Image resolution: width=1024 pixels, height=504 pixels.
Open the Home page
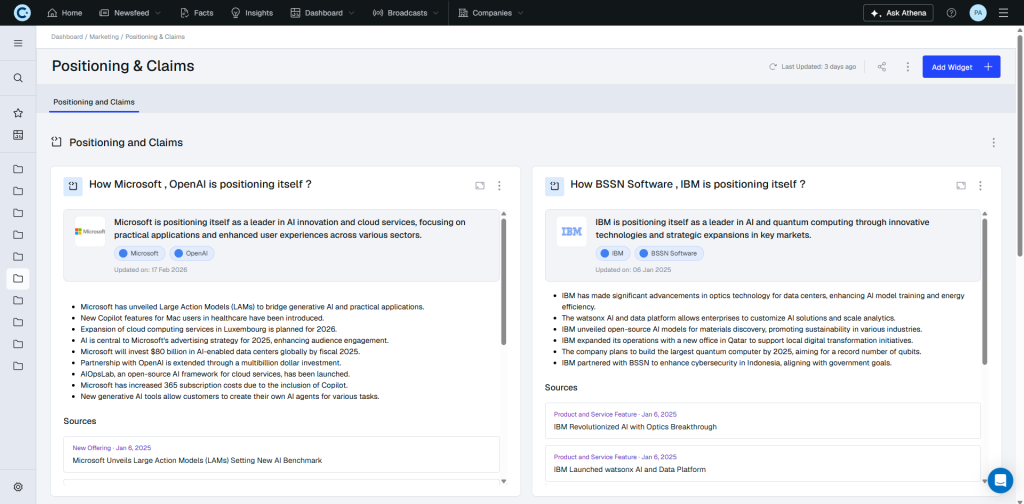[x=65, y=13]
